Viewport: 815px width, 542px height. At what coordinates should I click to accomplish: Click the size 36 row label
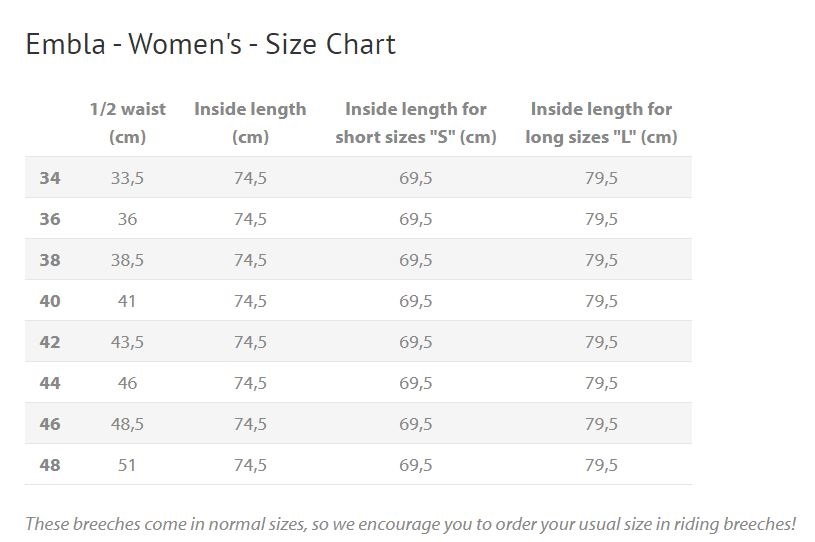[x=50, y=219]
